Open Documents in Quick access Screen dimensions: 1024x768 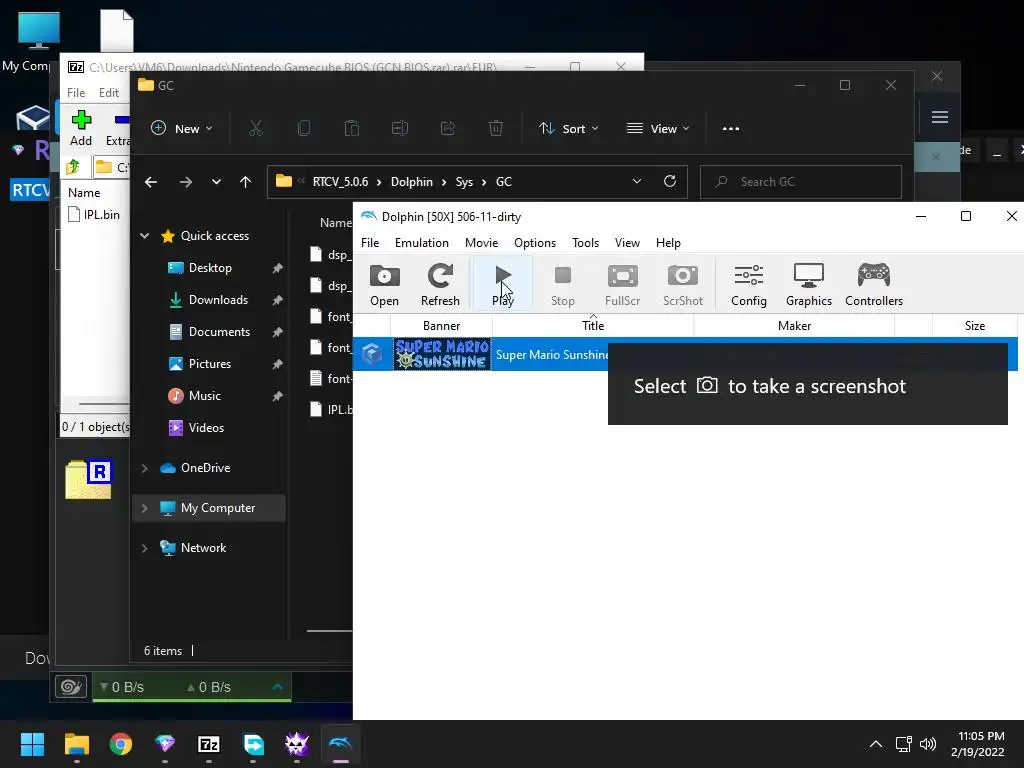tap(219, 332)
